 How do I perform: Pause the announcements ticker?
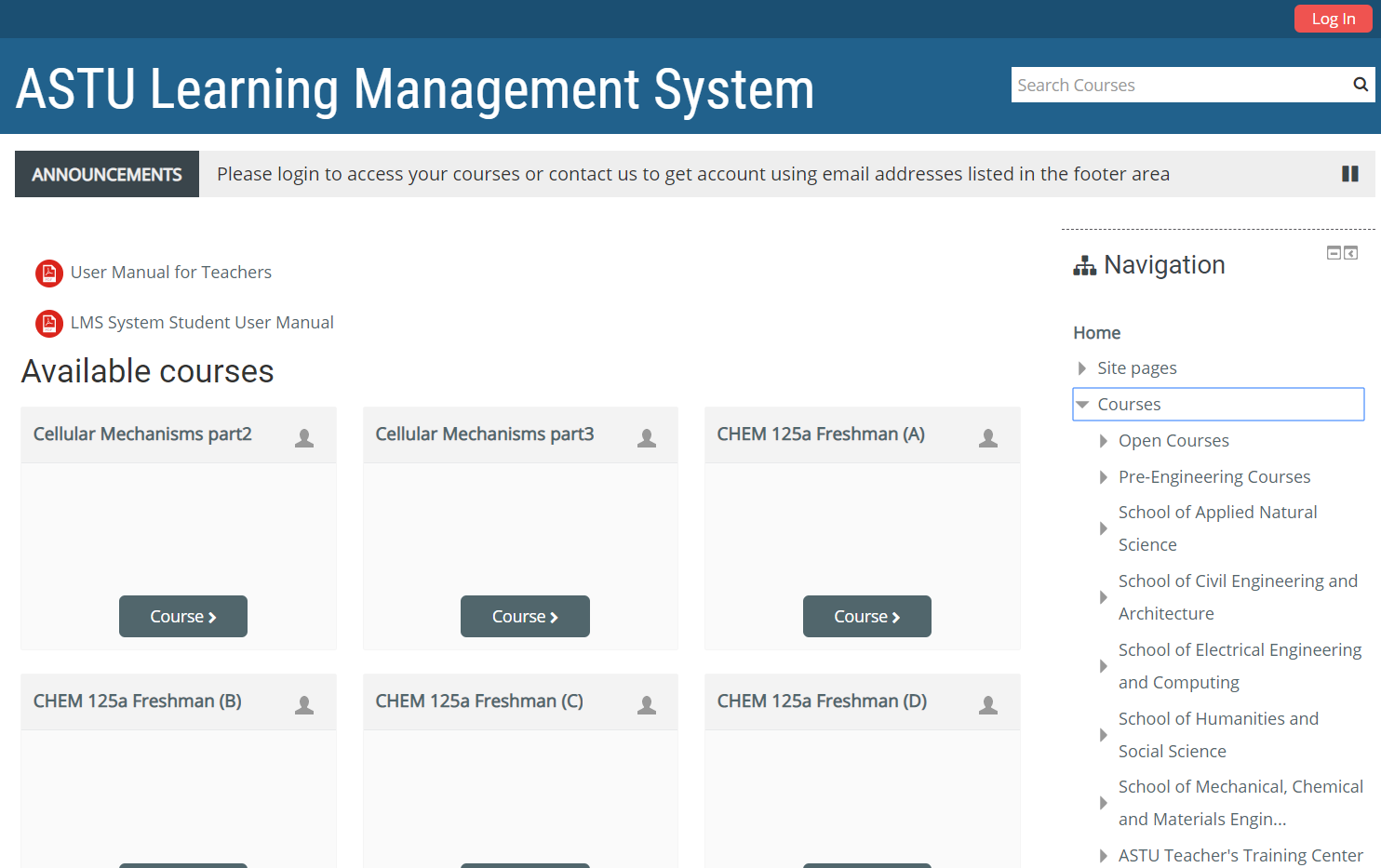[x=1349, y=174]
